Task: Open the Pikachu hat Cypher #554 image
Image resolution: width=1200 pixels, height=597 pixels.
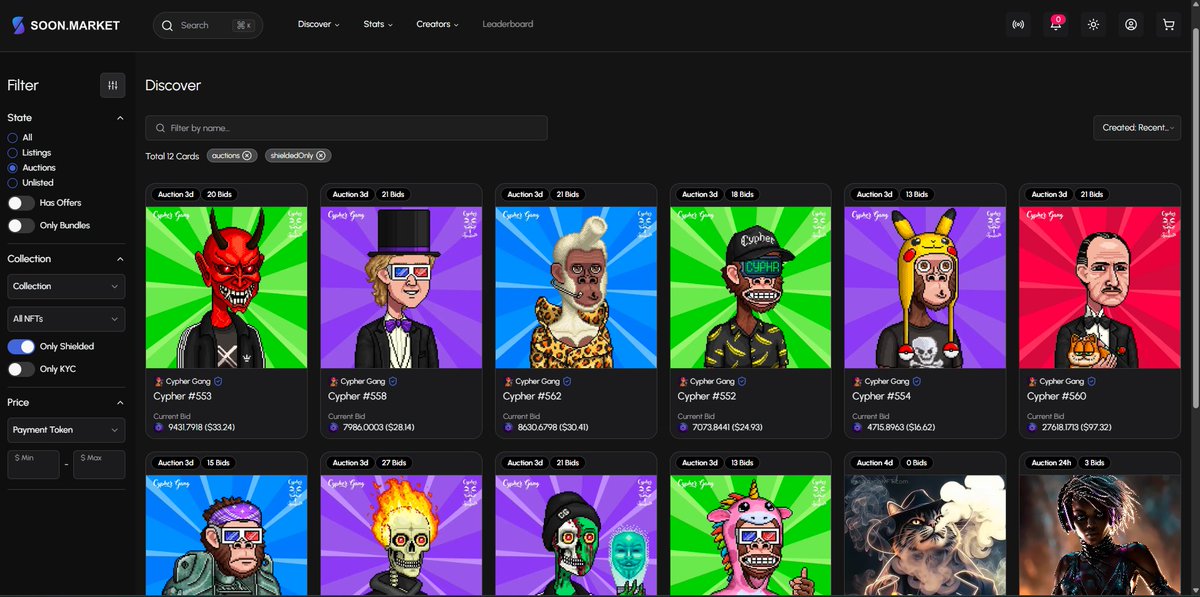Action: coord(925,287)
